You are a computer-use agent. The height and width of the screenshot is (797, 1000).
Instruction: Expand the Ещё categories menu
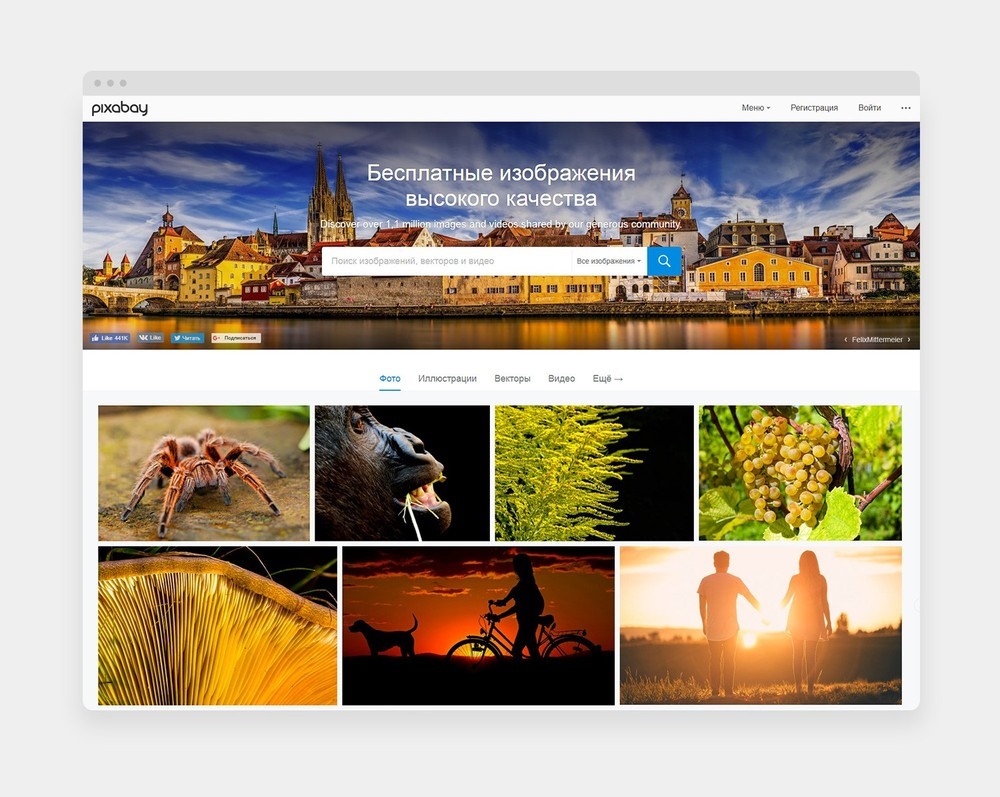click(x=607, y=379)
